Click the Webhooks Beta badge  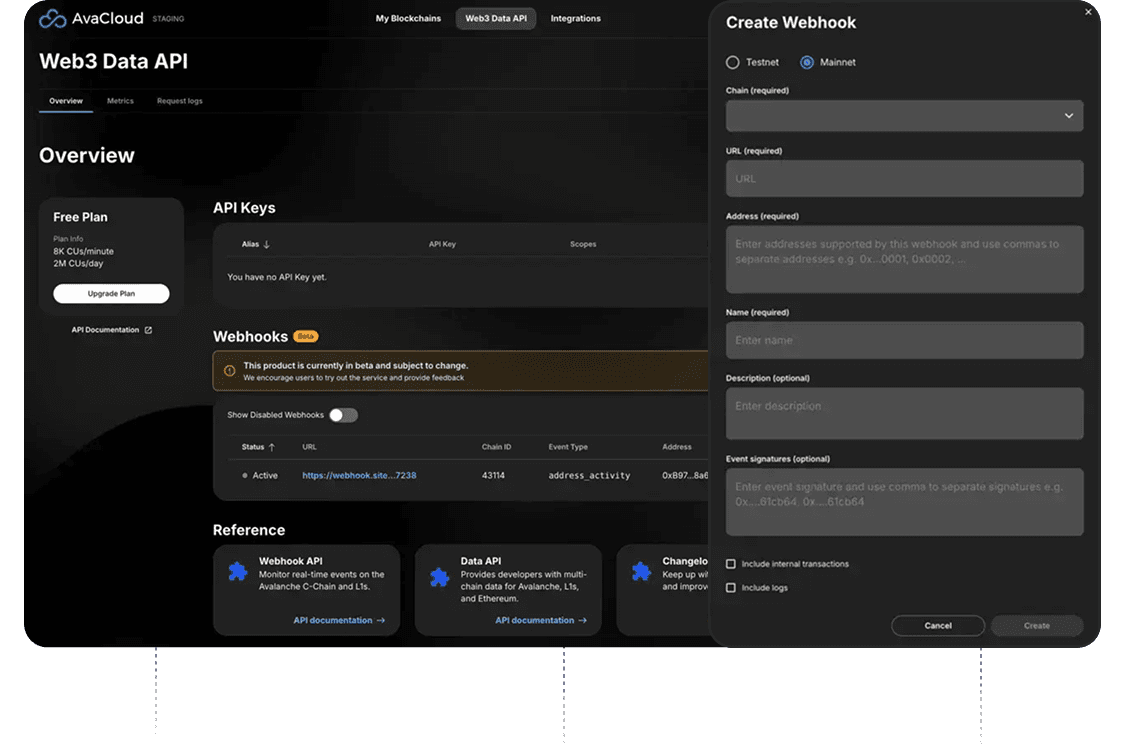point(306,336)
